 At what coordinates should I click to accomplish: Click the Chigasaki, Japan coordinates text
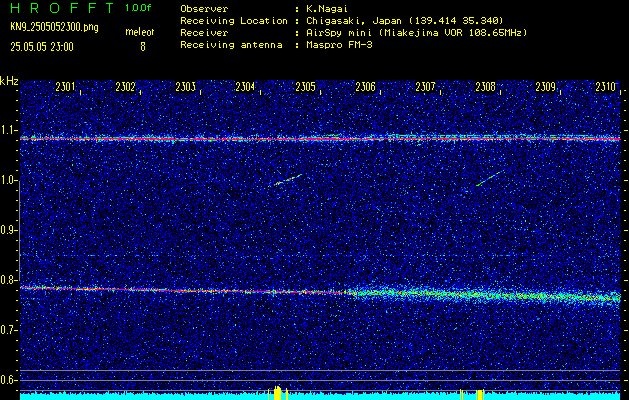click(x=404, y=21)
